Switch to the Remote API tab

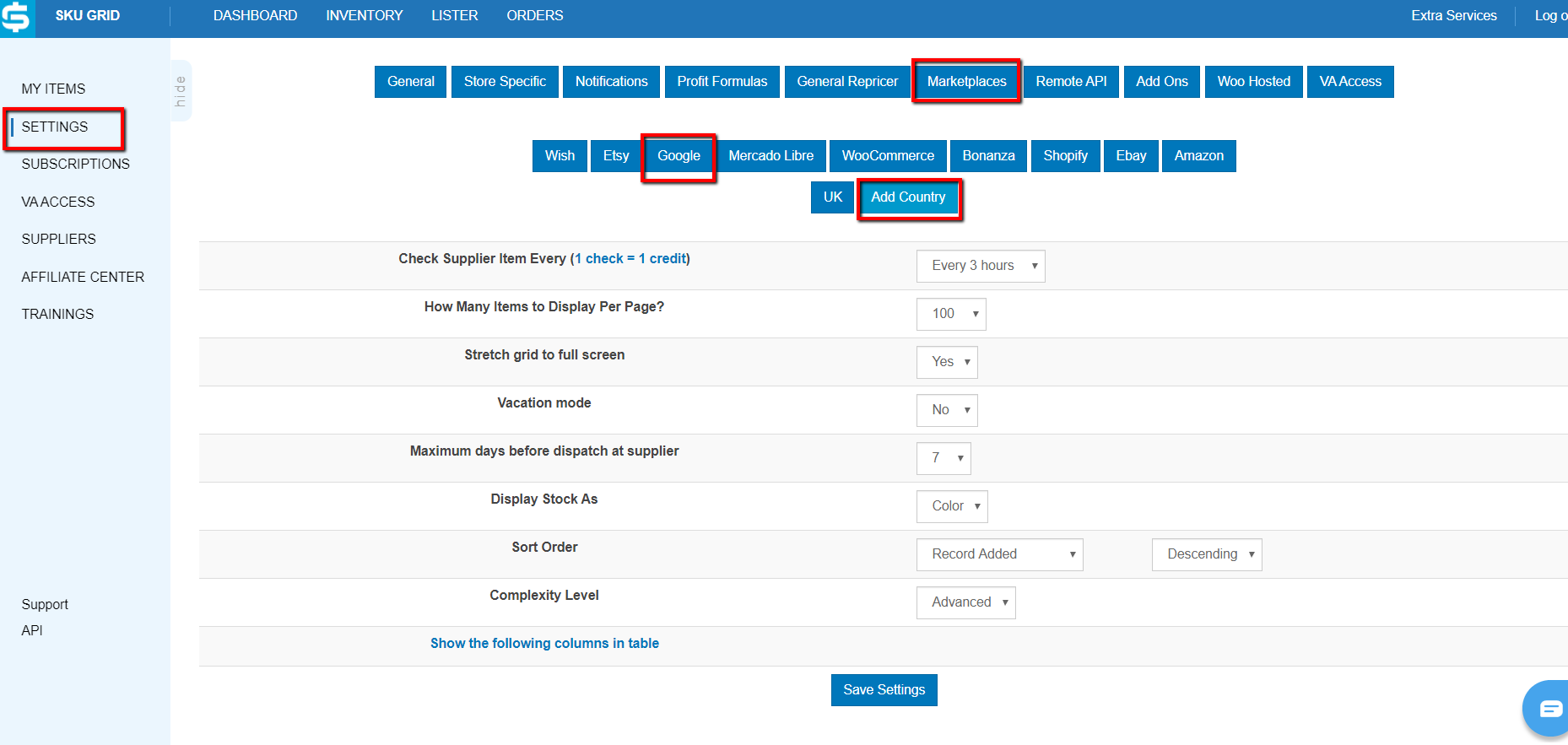pyautogui.click(x=1072, y=82)
